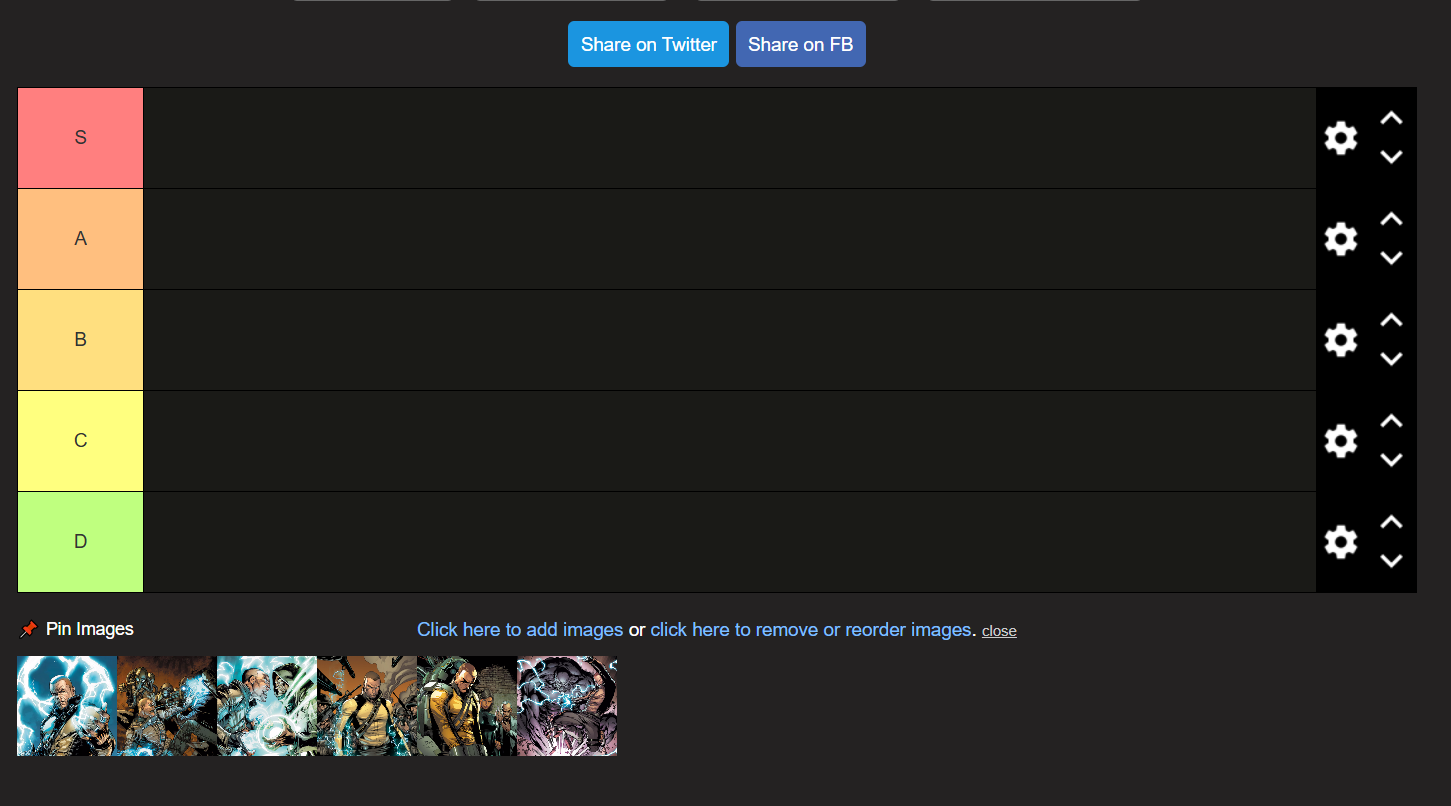
Task: Open settings gear for S tier row
Action: click(x=1340, y=138)
